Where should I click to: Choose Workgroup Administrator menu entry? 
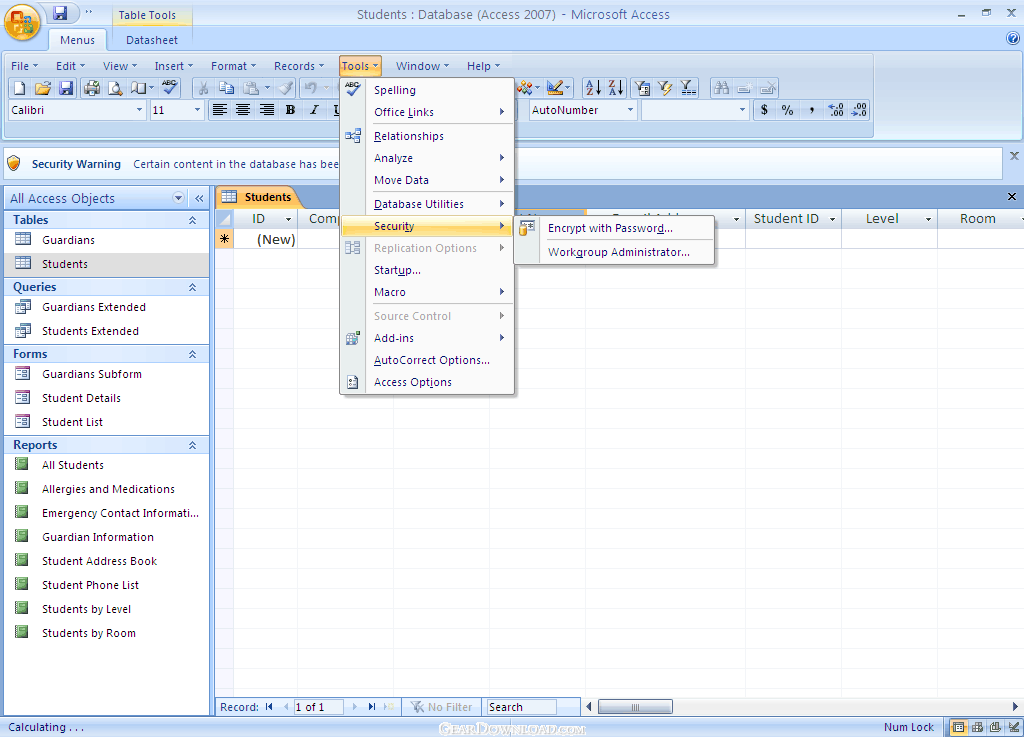pos(615,252)
